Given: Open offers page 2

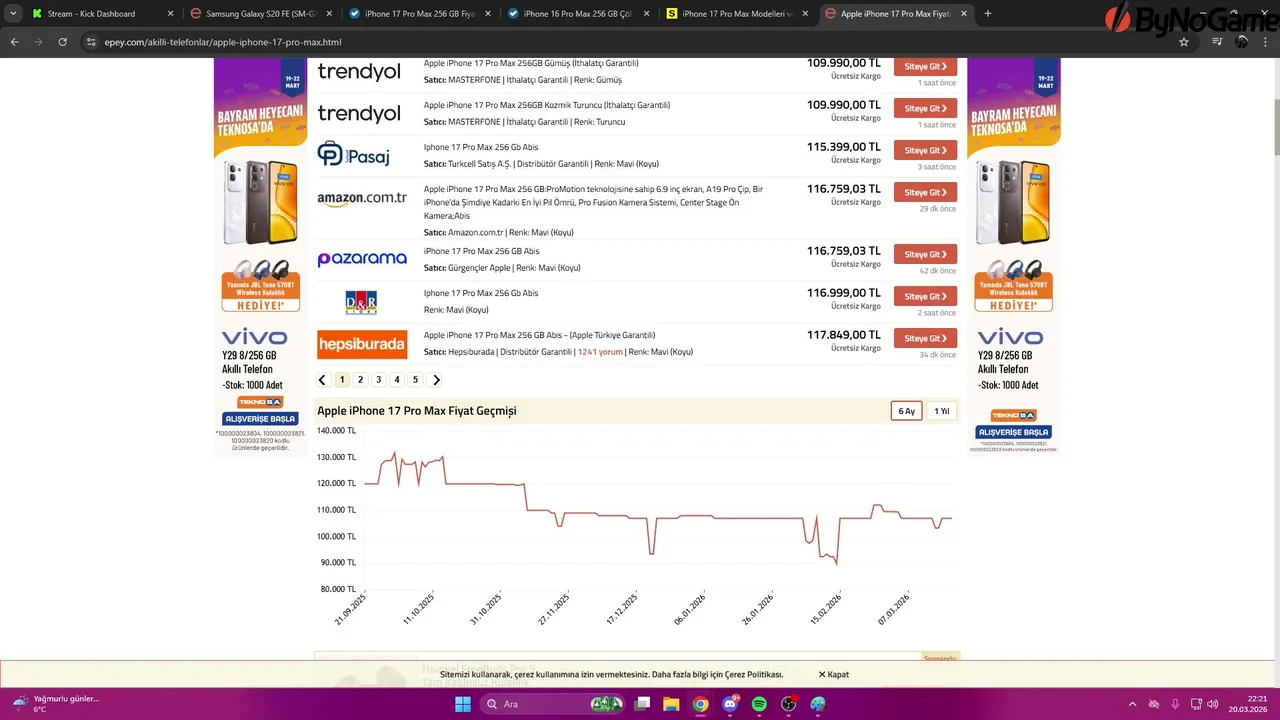Looking at the screenshot, I should (360, 380).
